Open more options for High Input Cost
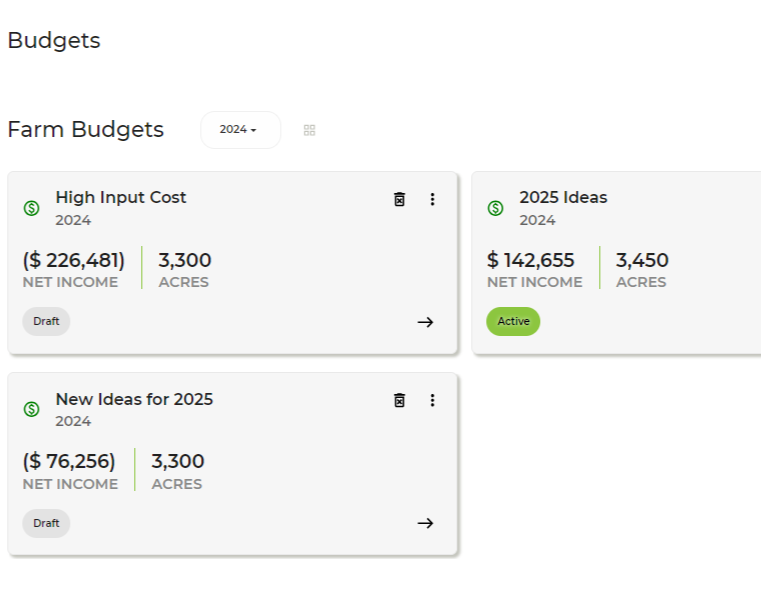The width and height of the screenshot is (761, 609). (x=432, y=199)
